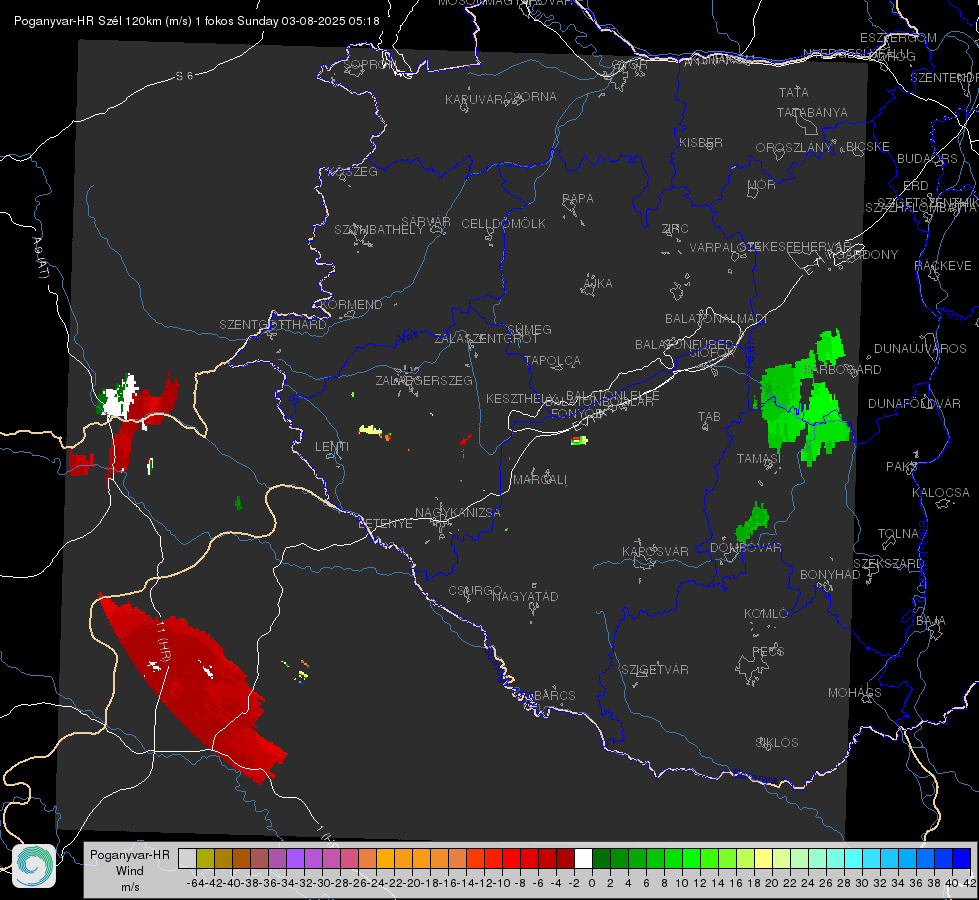The image size is (979, 900).
Task: Click the 'KAPUVÁR' city label
Action: (475, 100)
